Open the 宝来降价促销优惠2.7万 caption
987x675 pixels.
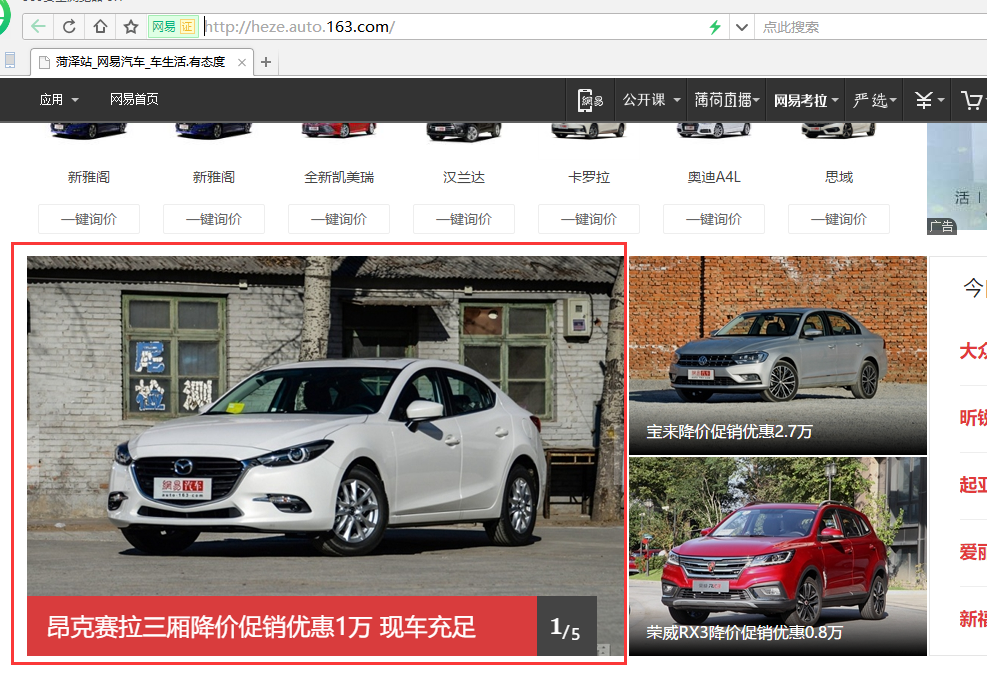click(x=729, y=432)
